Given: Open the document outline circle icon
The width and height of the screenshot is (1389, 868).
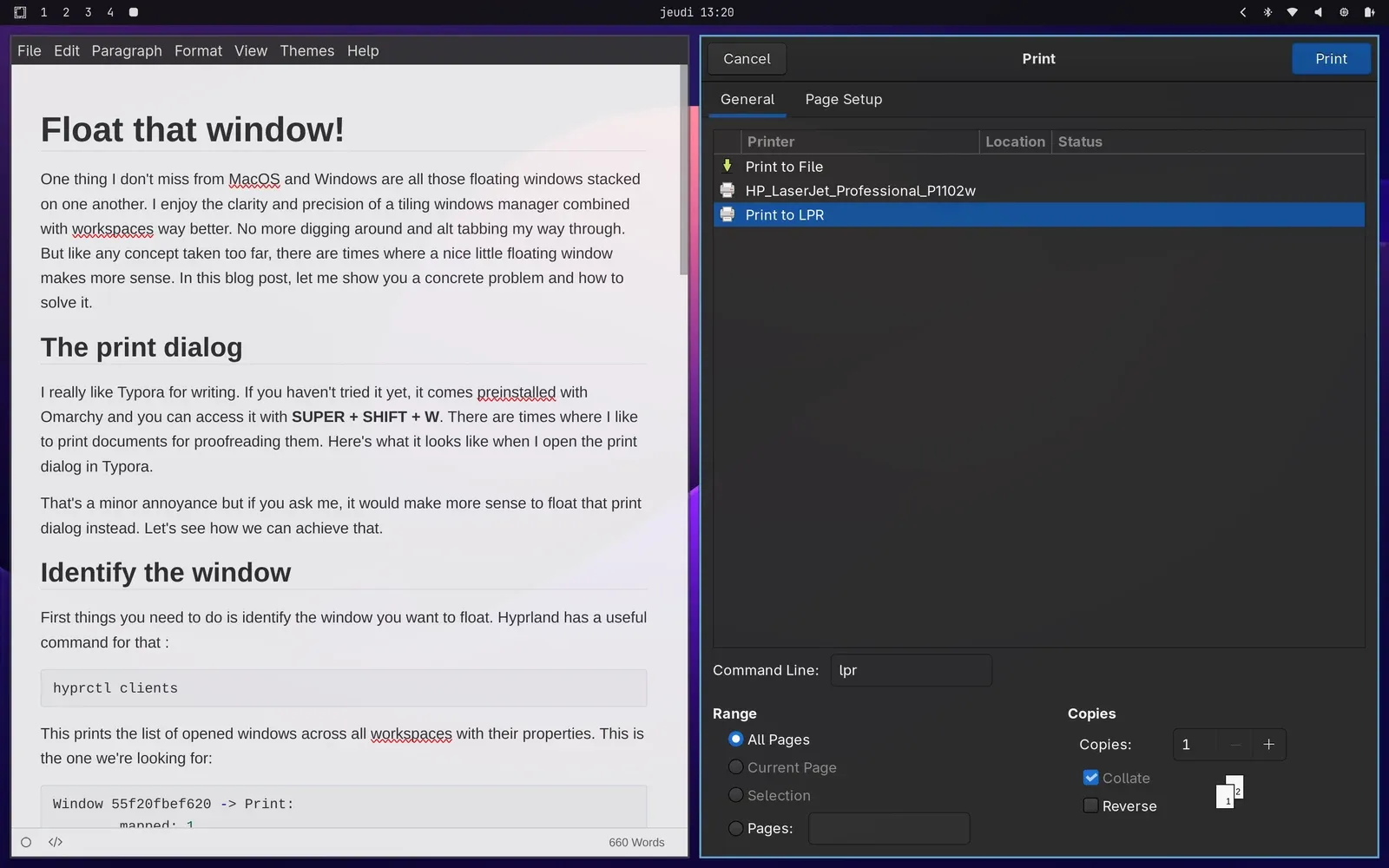Looking at the screenshot, I should coord(25,841).
